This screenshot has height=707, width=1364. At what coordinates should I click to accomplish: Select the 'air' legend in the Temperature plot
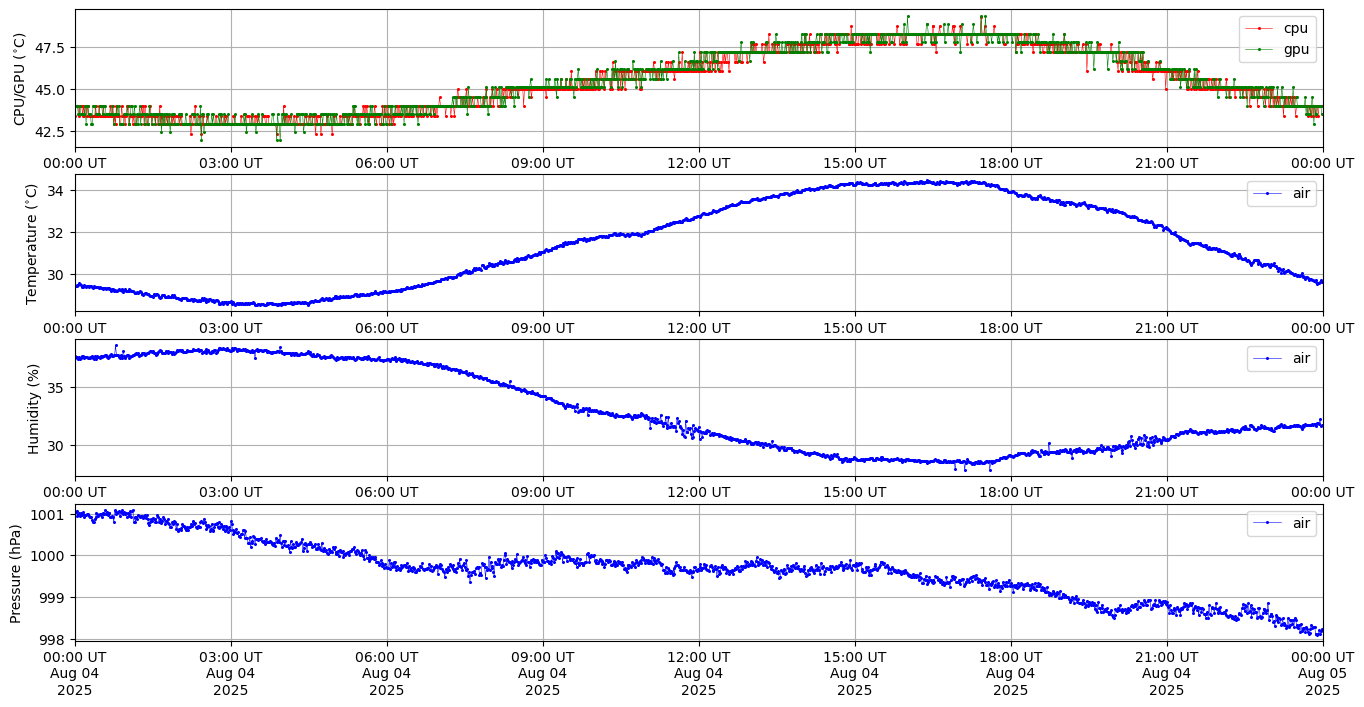1281,193
